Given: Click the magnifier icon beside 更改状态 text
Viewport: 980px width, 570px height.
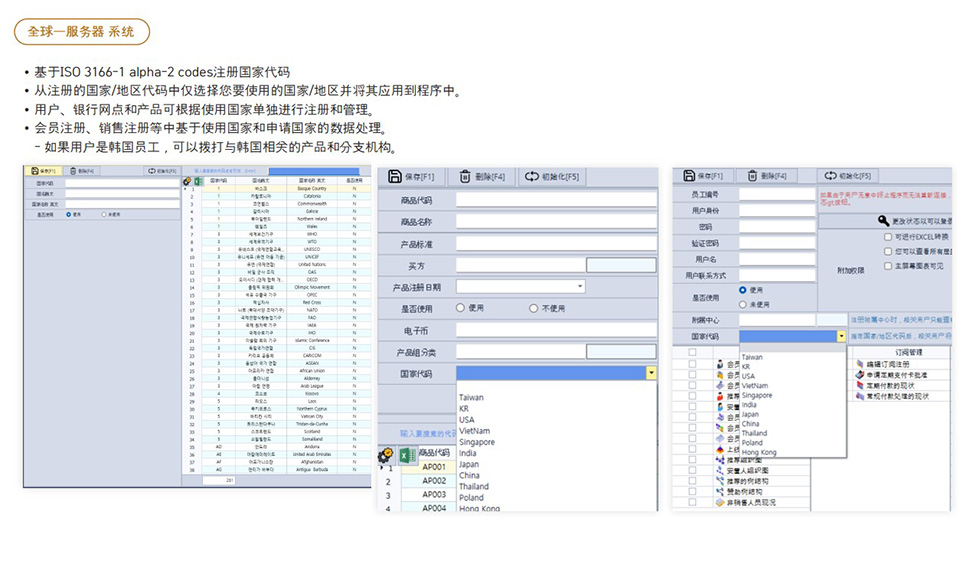Looking at the screenshot, I should coord(883,220).
